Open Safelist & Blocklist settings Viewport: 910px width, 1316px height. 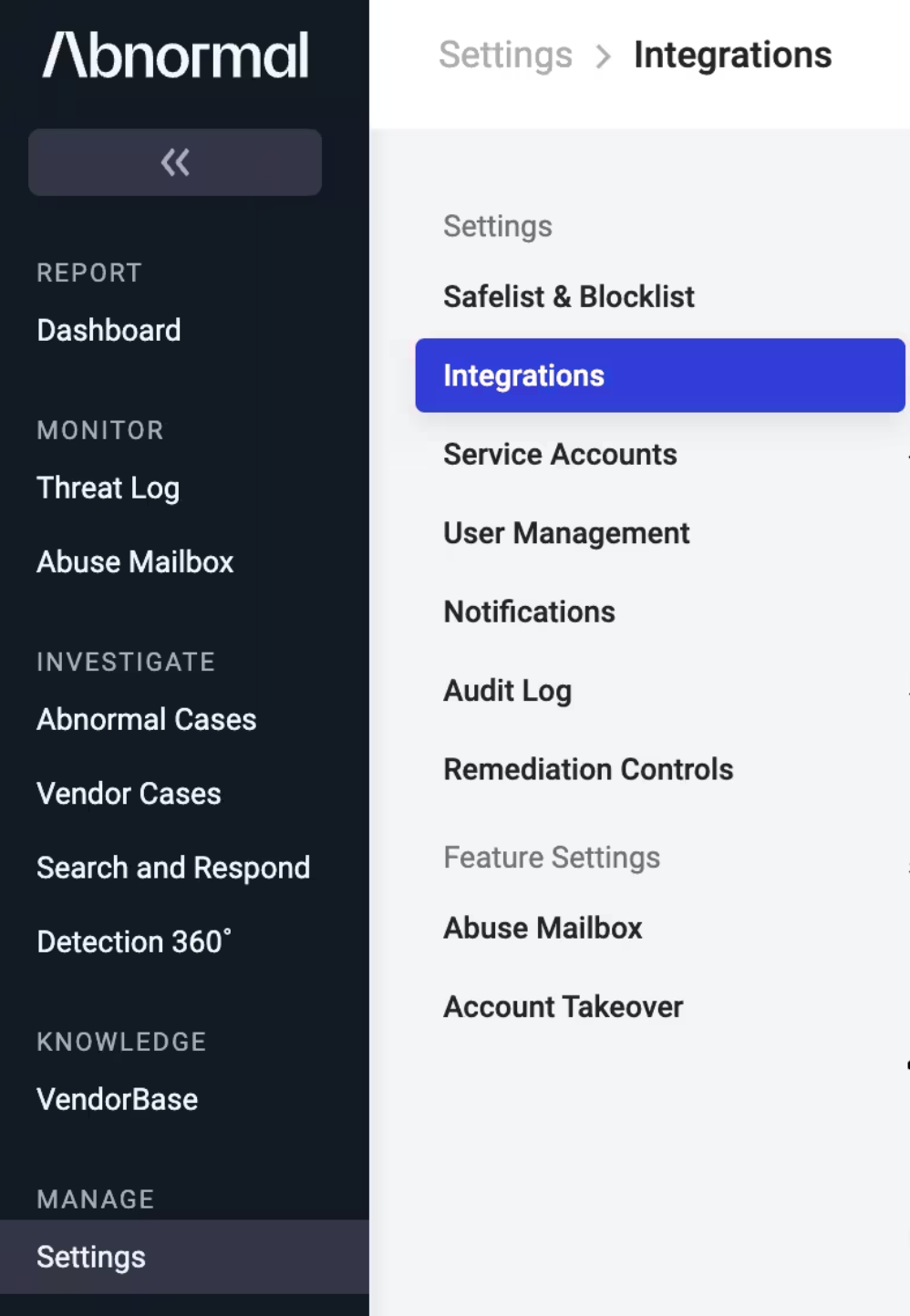pyautogui.click(x=568, y=296)
